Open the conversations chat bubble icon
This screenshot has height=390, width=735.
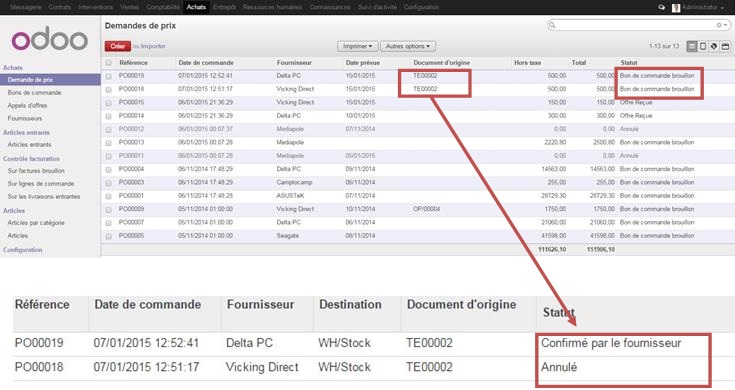click(x=661, y=8)
